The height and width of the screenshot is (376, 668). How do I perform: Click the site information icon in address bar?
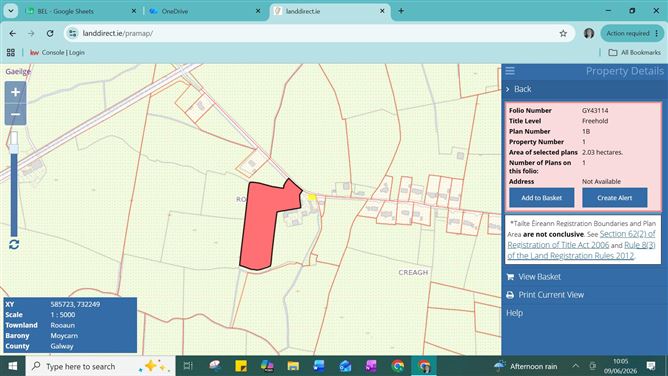tap(73, 33)
